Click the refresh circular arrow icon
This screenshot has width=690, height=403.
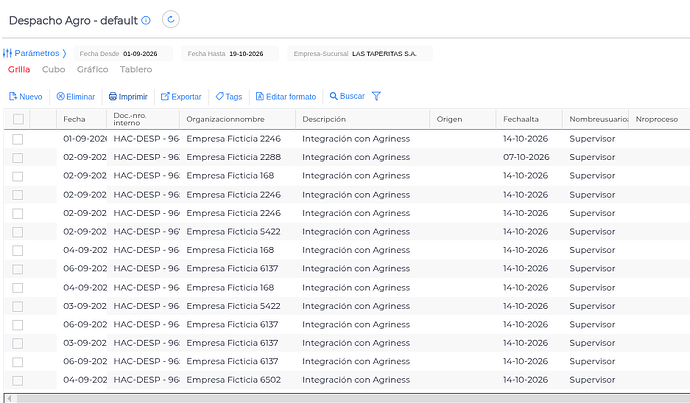[x=171, y=19]
